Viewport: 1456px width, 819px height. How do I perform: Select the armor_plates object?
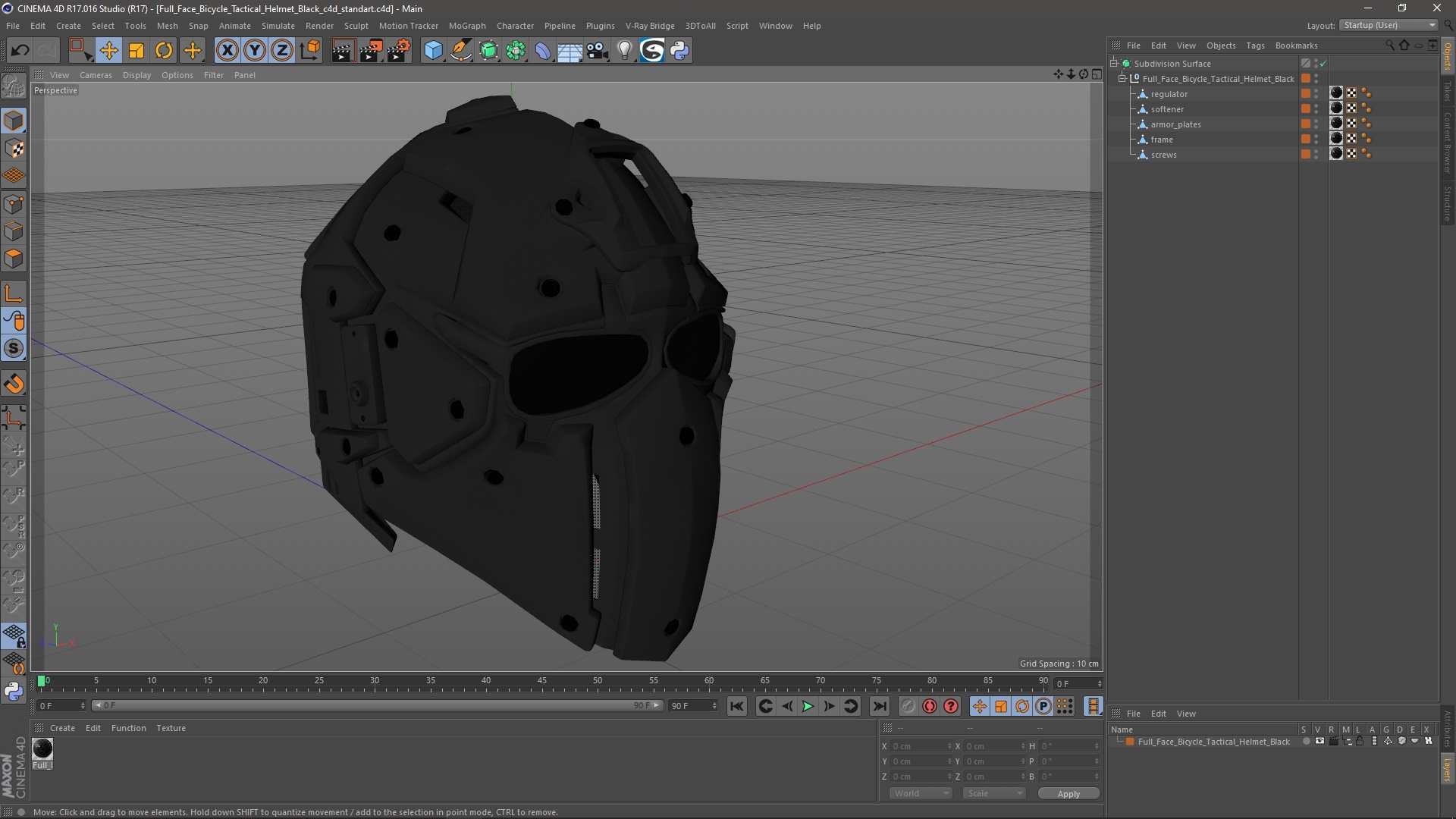pos(1175,124)
